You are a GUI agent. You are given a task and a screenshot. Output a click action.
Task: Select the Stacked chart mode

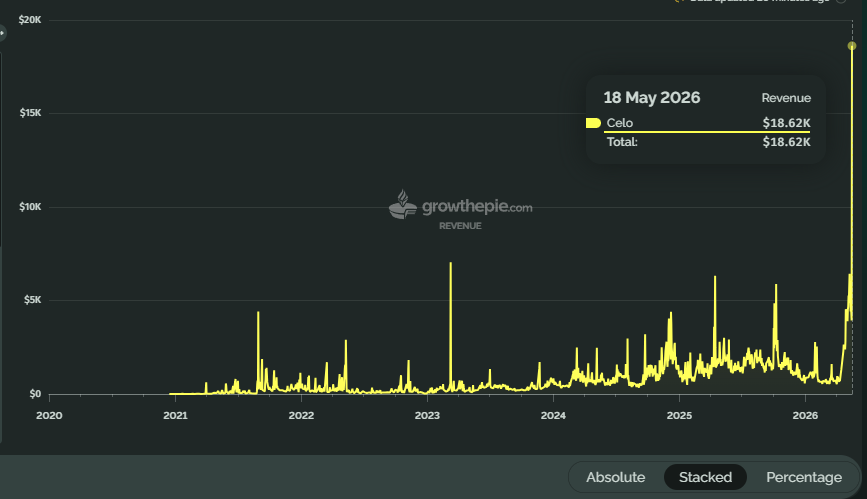point(705,477)
